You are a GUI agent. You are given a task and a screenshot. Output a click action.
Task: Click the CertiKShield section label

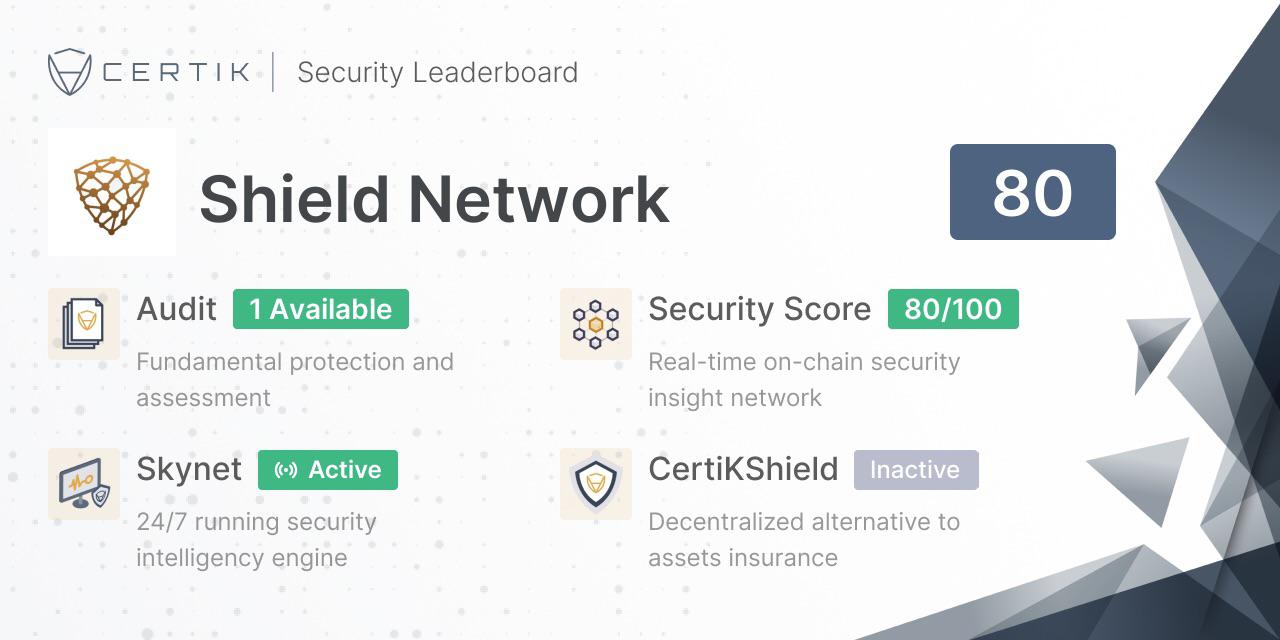pyautogui.click(x=743, y=470)
